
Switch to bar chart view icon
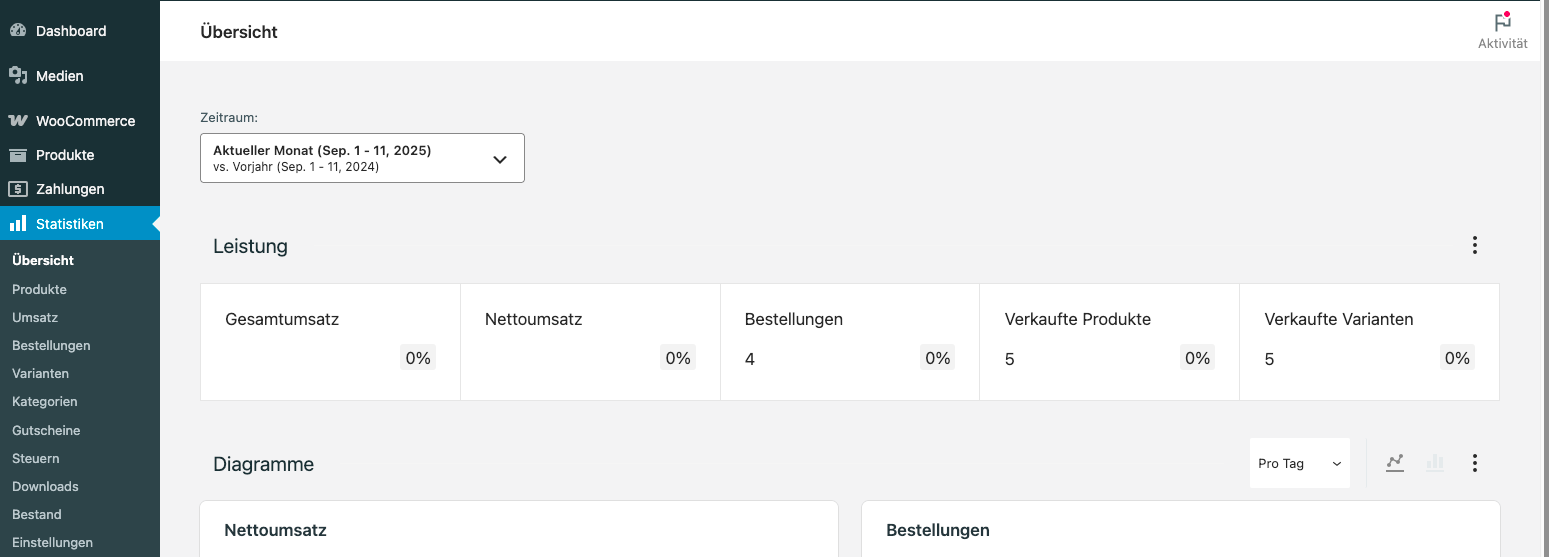(1435, 463)
